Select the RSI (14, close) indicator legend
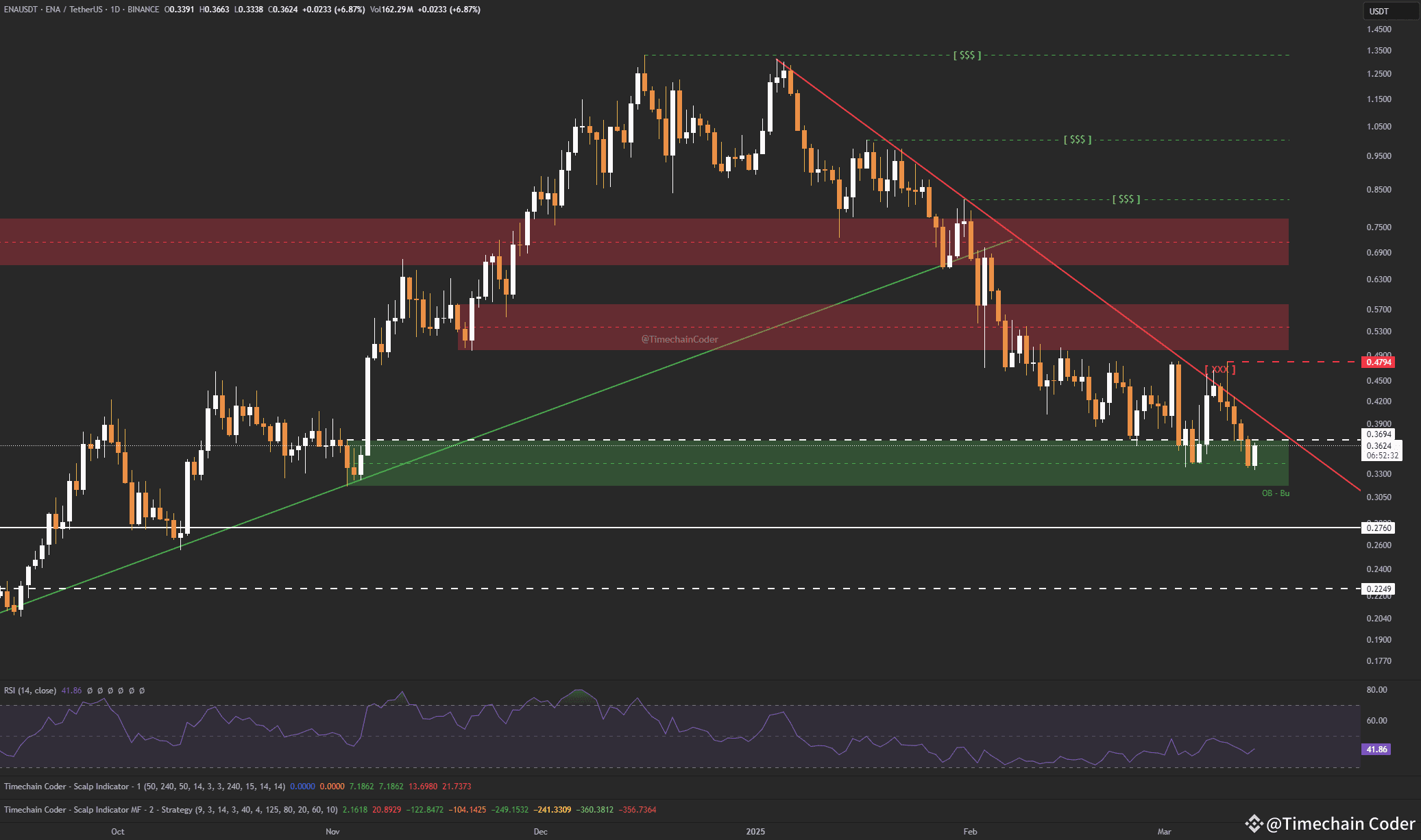Viewport: 1421px width, 840px height. coord(30,691)
